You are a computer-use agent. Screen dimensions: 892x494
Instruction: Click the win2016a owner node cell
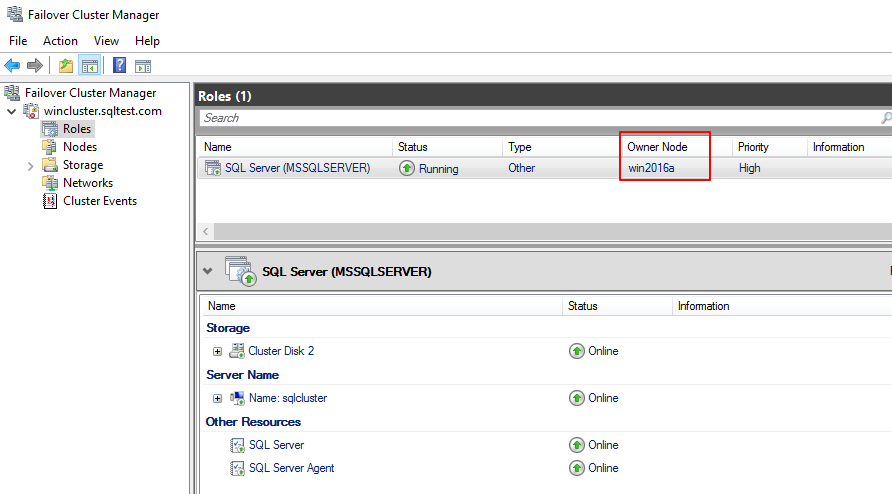(x=651, y=168)
